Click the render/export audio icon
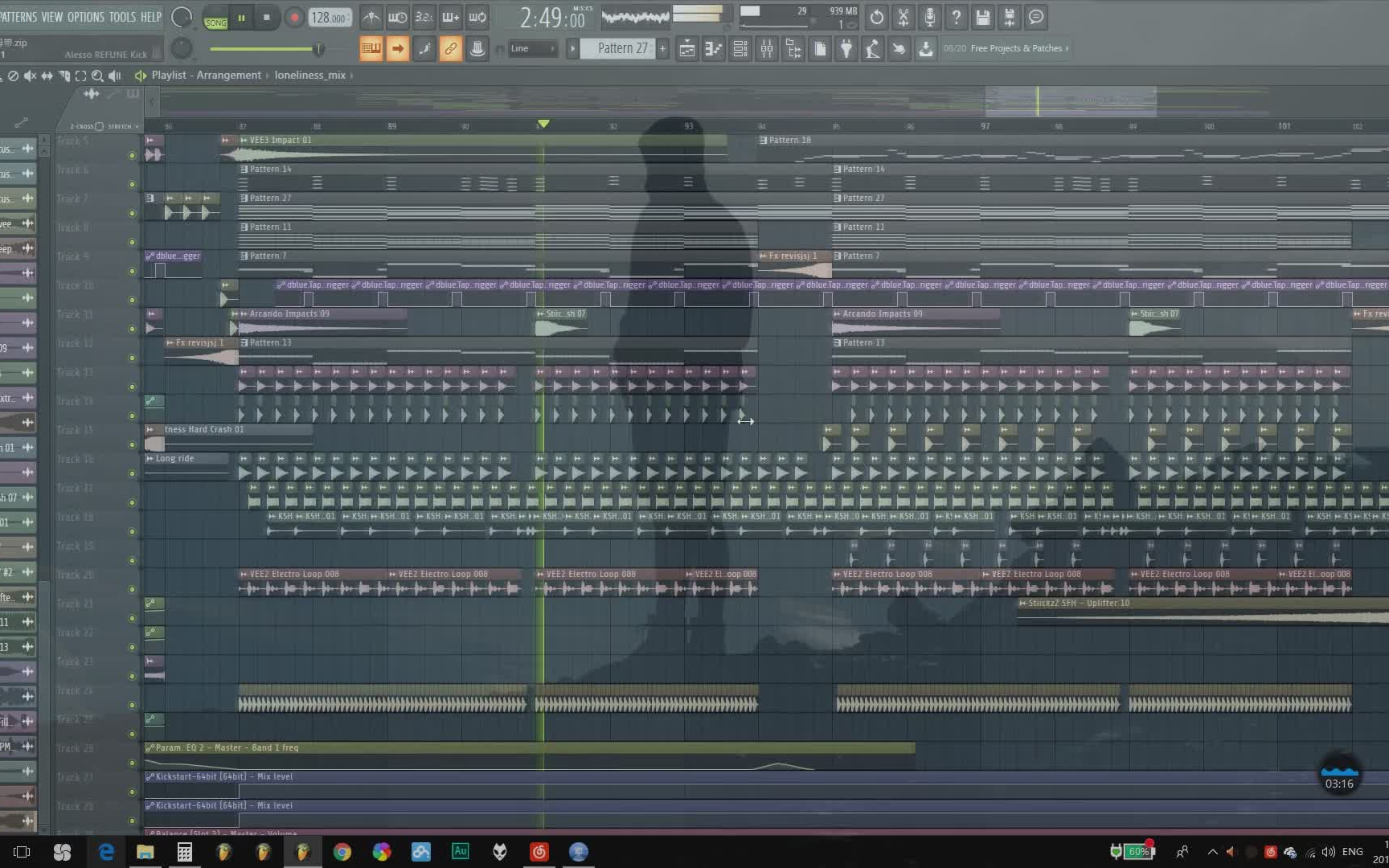This screenshot has height=868, width=1389. click(x=1010, y=17)
